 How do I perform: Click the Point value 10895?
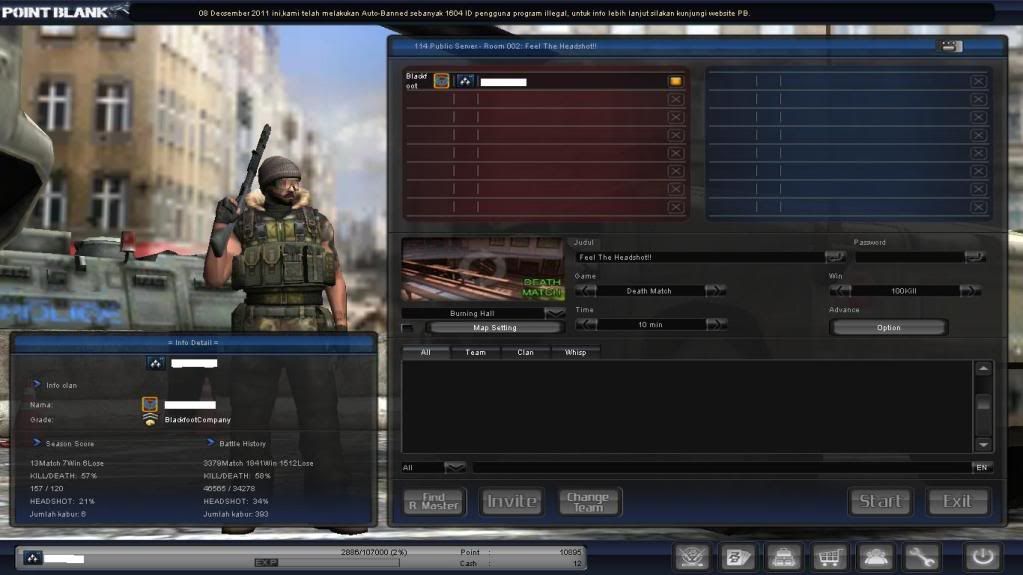[x=570, y=552]
